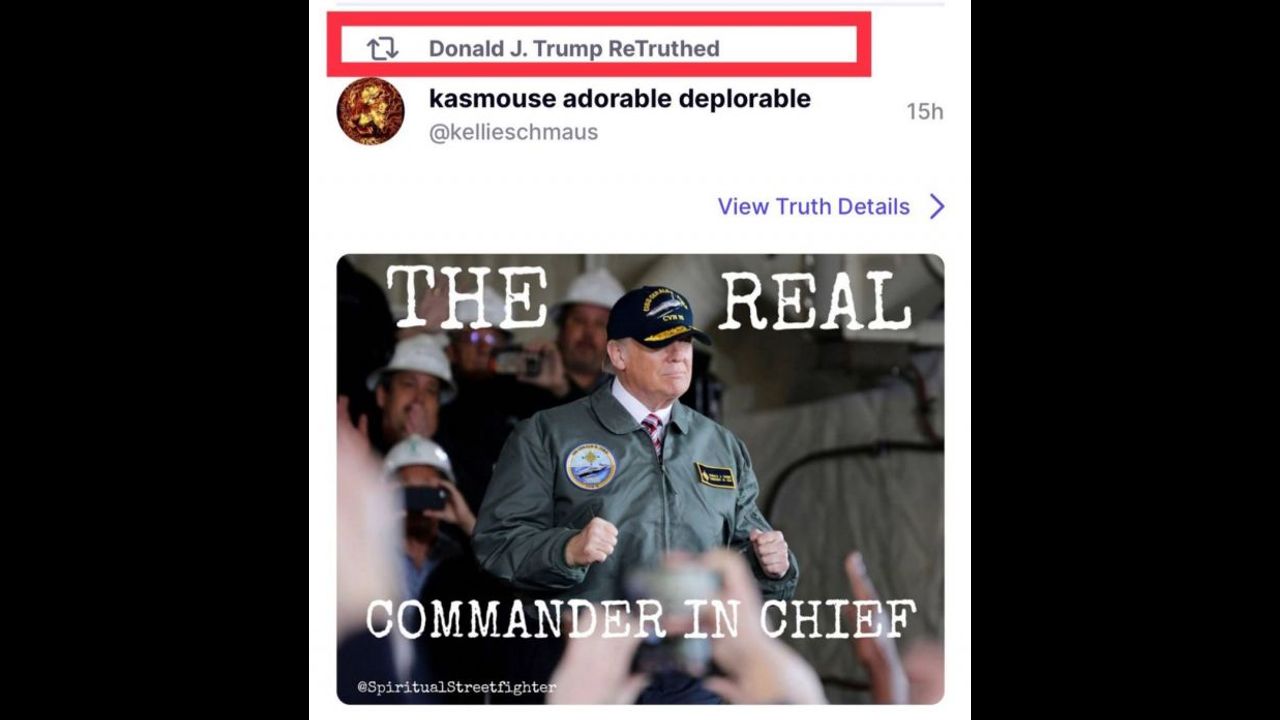1280x720 pixels.
Task: Select the @kellieschmaus handle
Action: pyautogui.click(x=513, y=132)
